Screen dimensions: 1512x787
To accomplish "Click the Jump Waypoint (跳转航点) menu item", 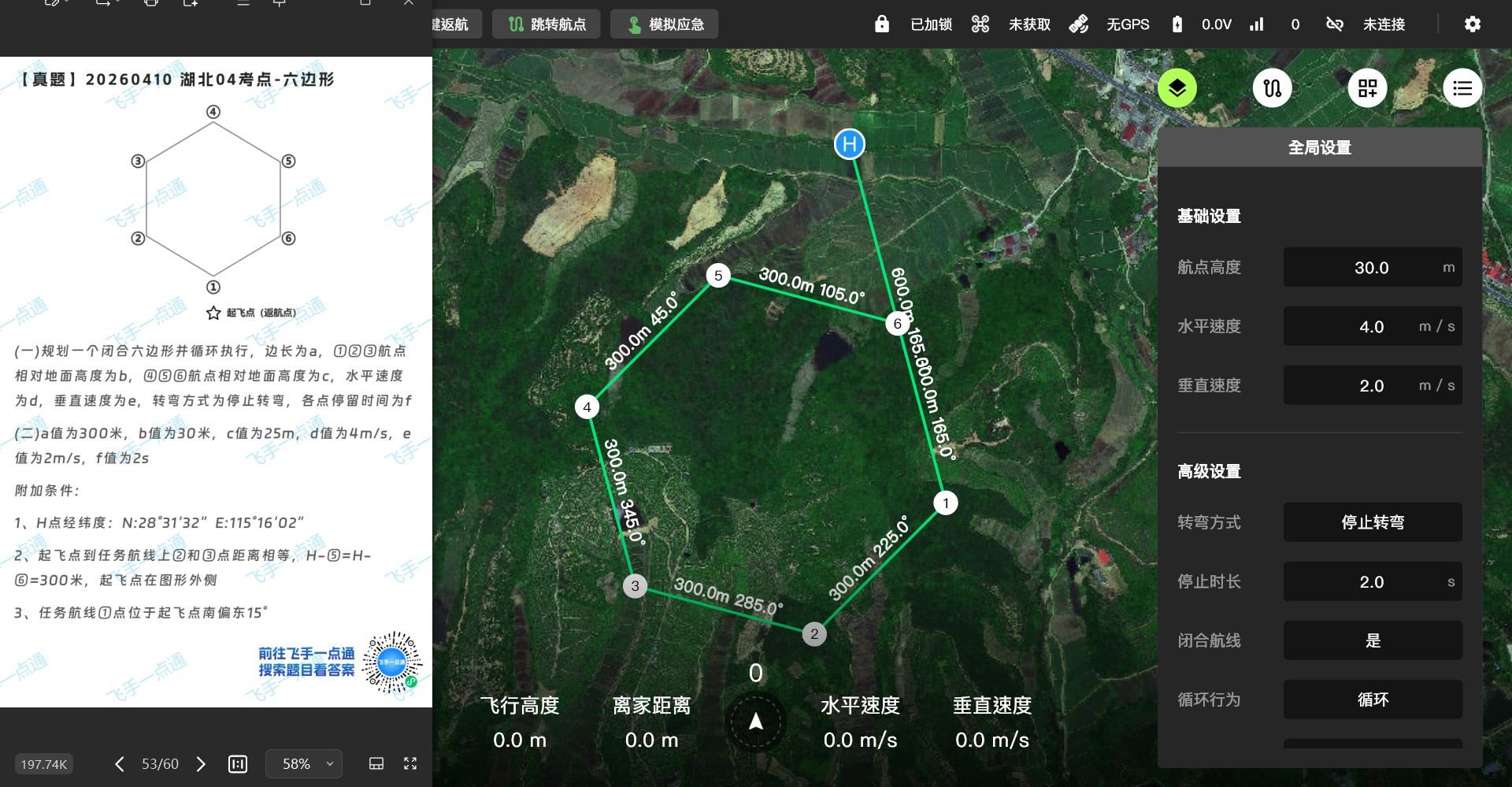I will pyautogui.click(x=547, y=24).
